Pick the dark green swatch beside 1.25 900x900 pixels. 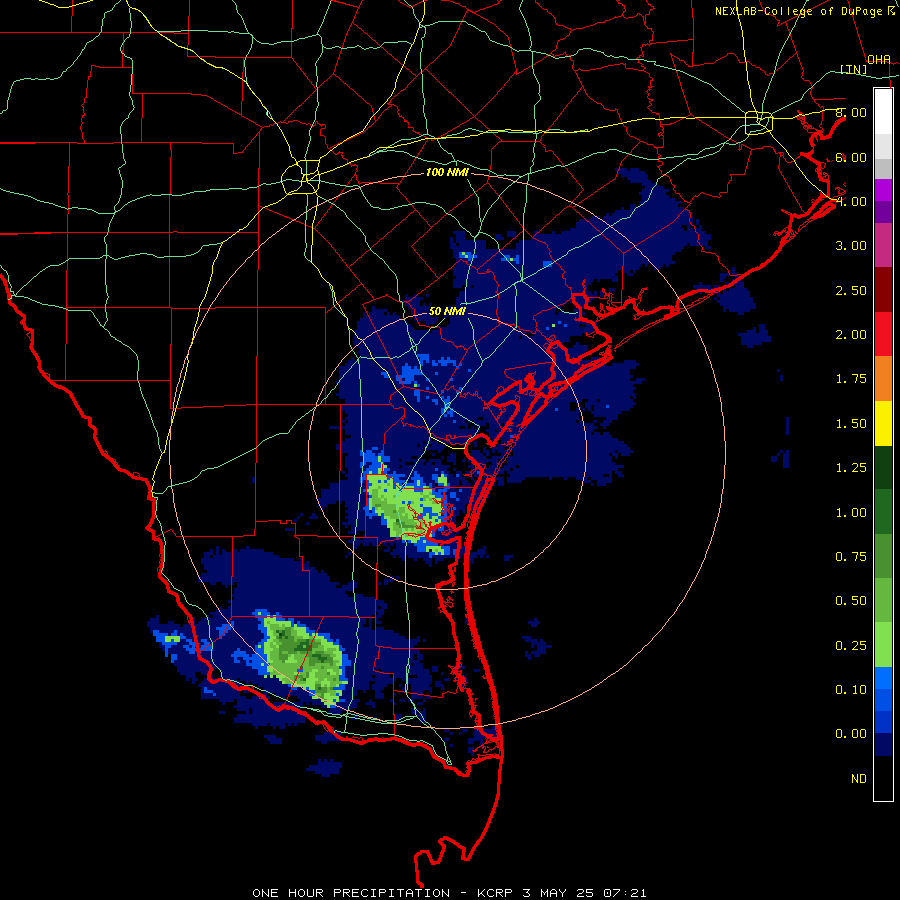click(883, 467)
